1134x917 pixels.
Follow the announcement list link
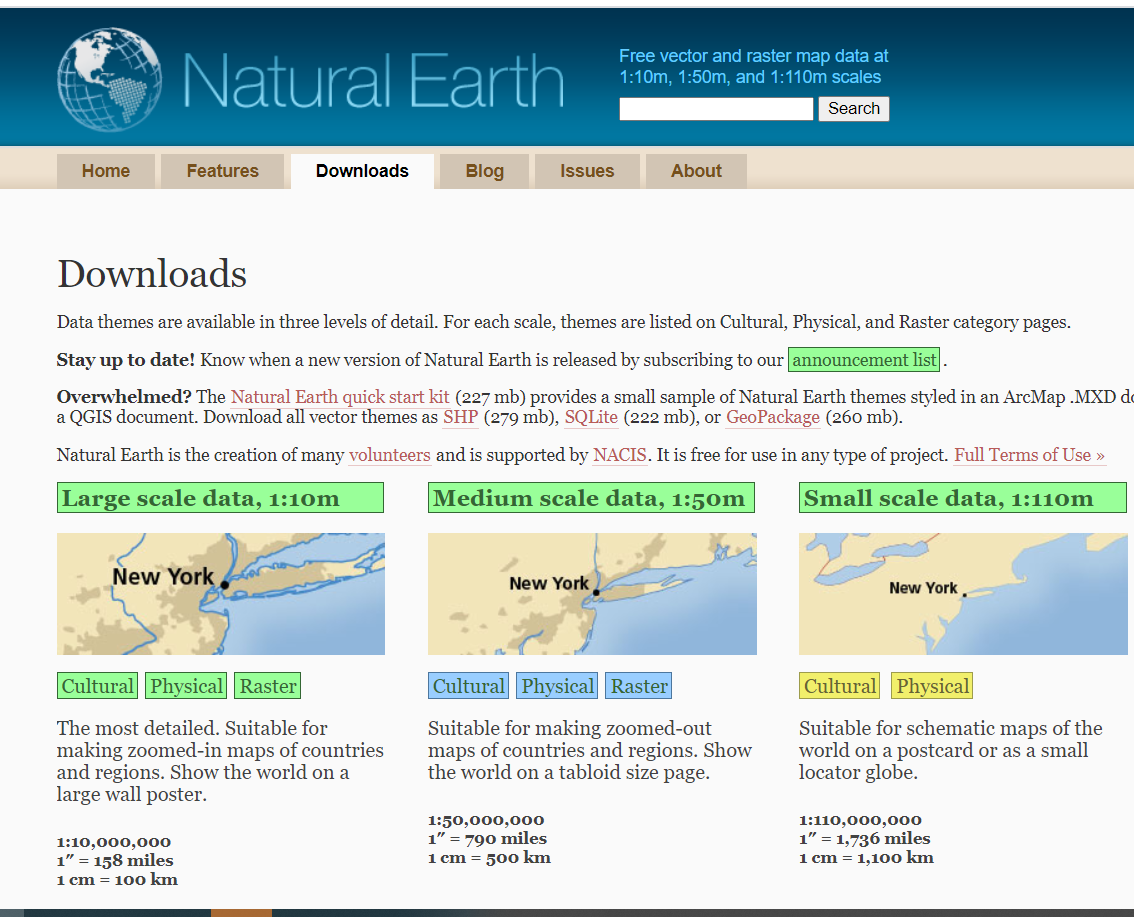tap(864, 360)
